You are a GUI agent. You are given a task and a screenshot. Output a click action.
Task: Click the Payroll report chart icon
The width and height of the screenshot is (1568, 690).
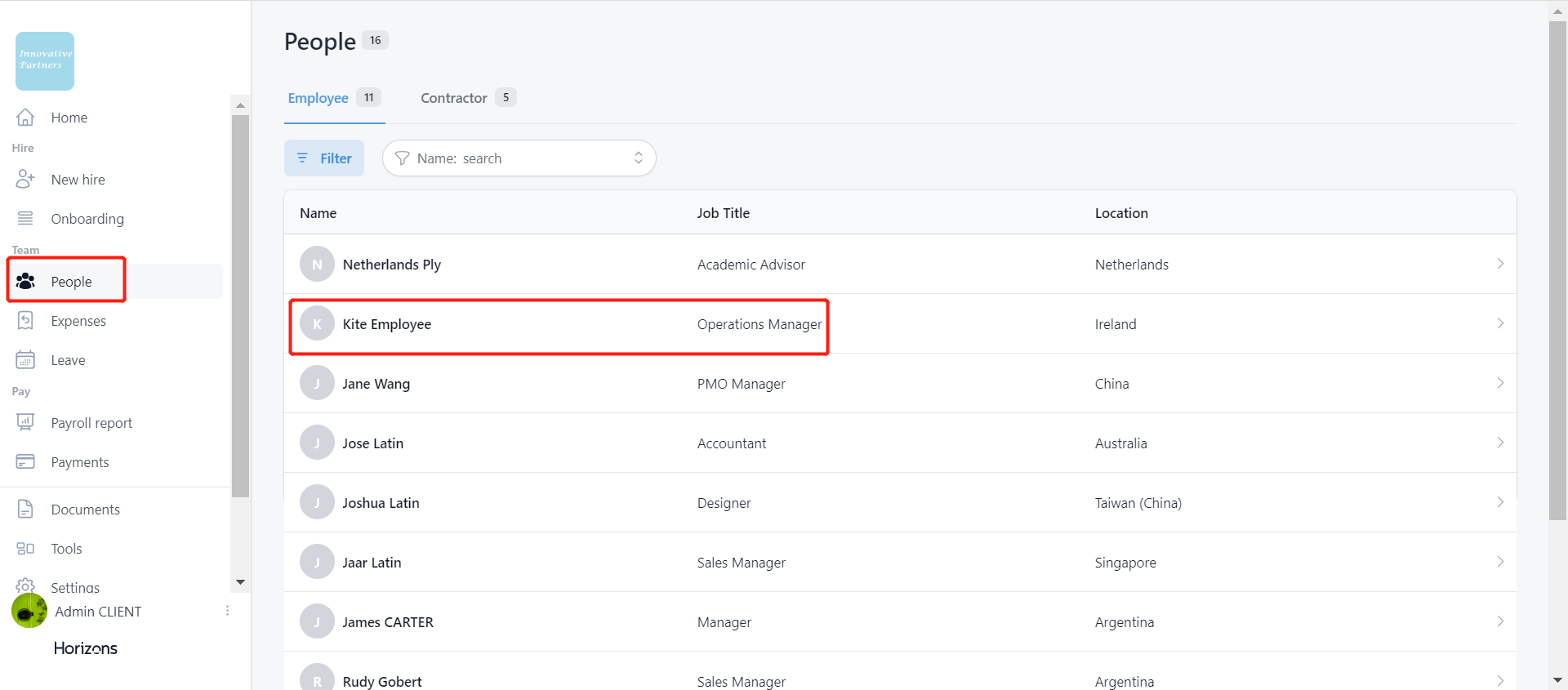pos(25,422)
